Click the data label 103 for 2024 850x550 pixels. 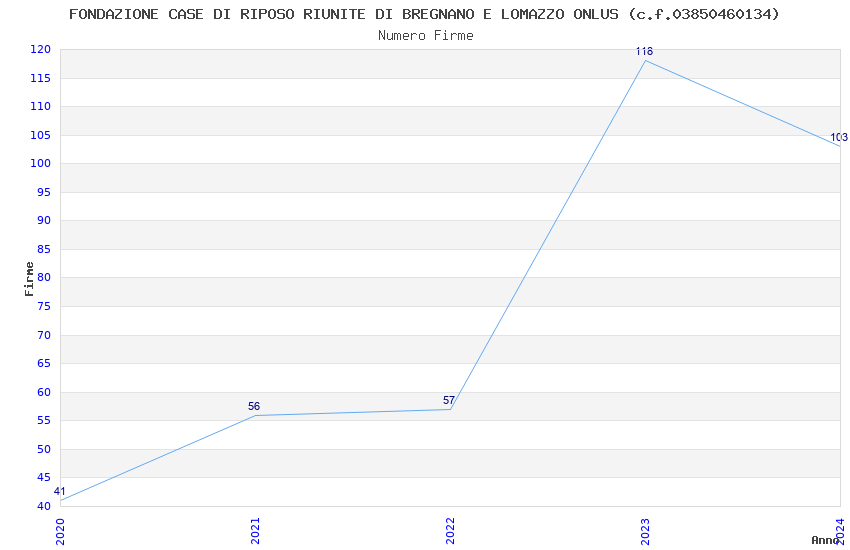tap(839, 137)
